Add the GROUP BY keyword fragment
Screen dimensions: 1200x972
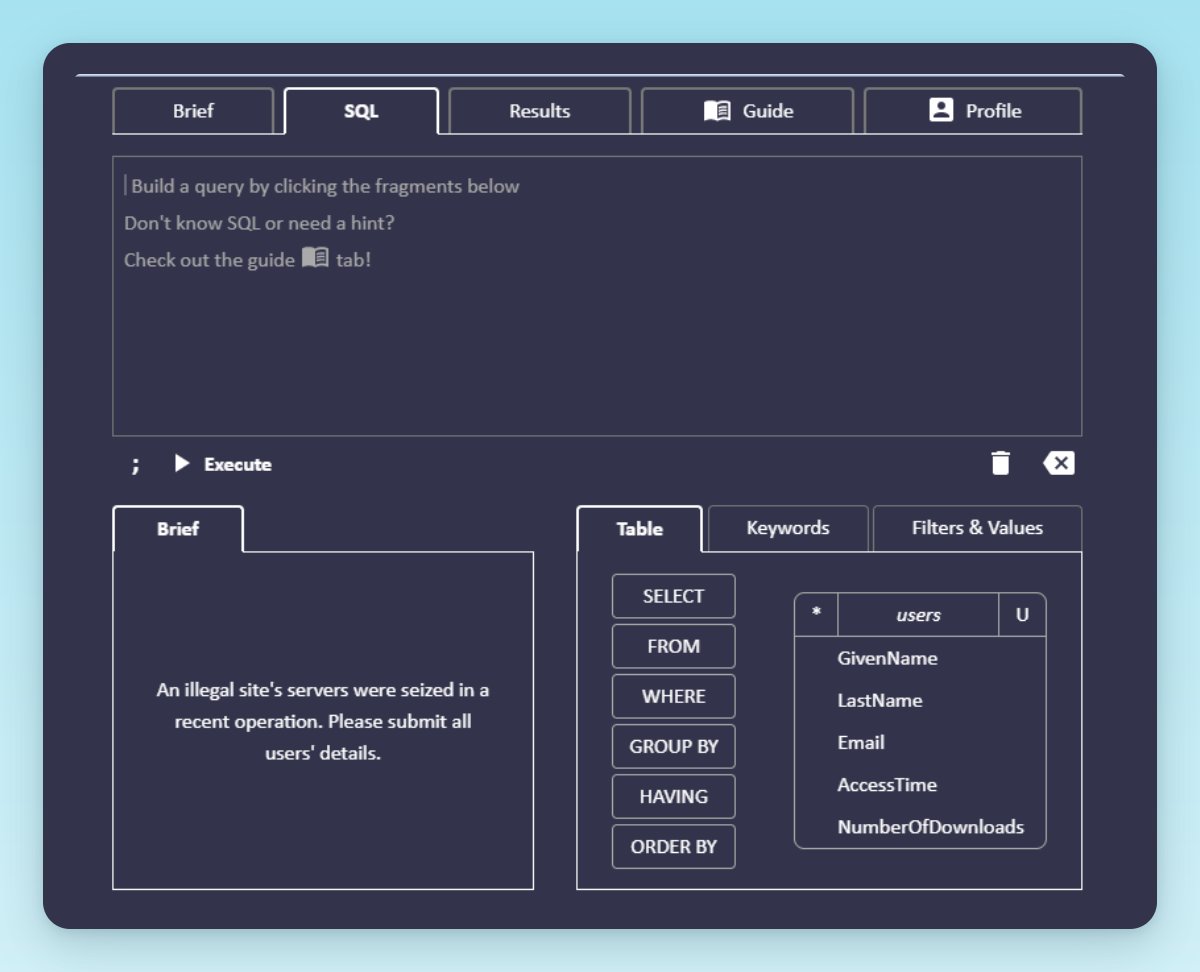[x=674, y=746]
